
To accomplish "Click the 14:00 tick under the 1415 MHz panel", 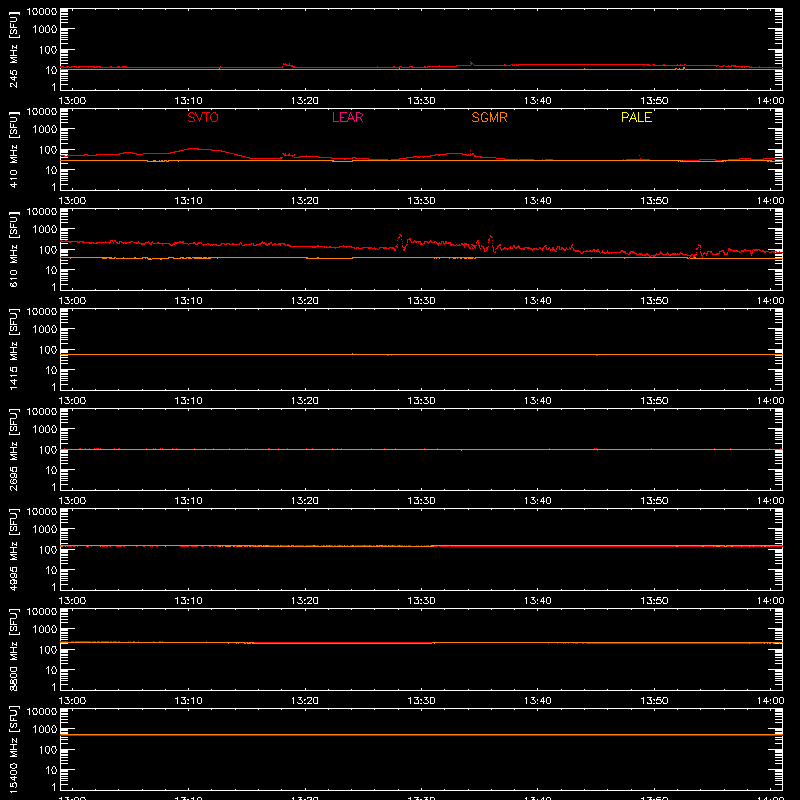I will point(770,401).
